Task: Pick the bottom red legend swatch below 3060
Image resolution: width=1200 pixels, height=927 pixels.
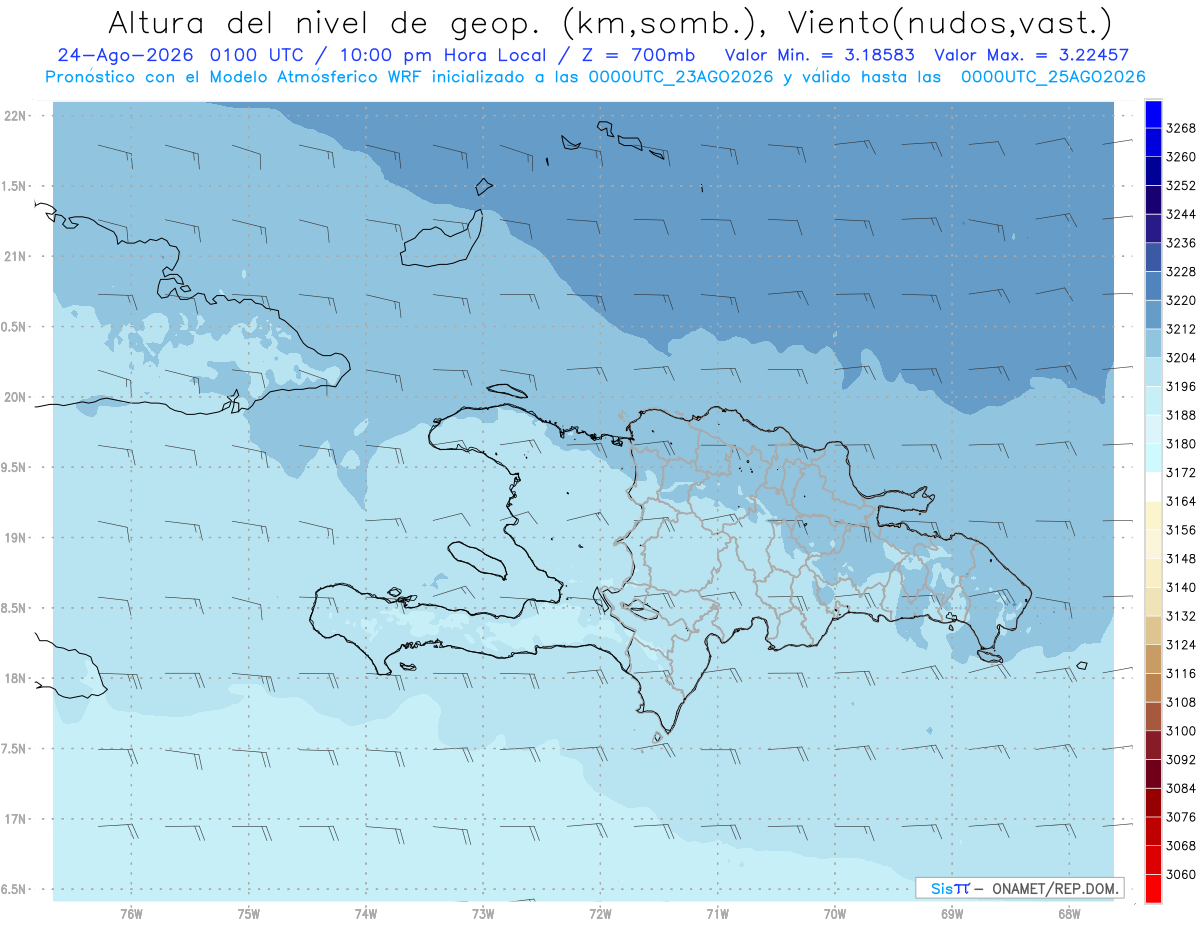Action: (1153, 888)
